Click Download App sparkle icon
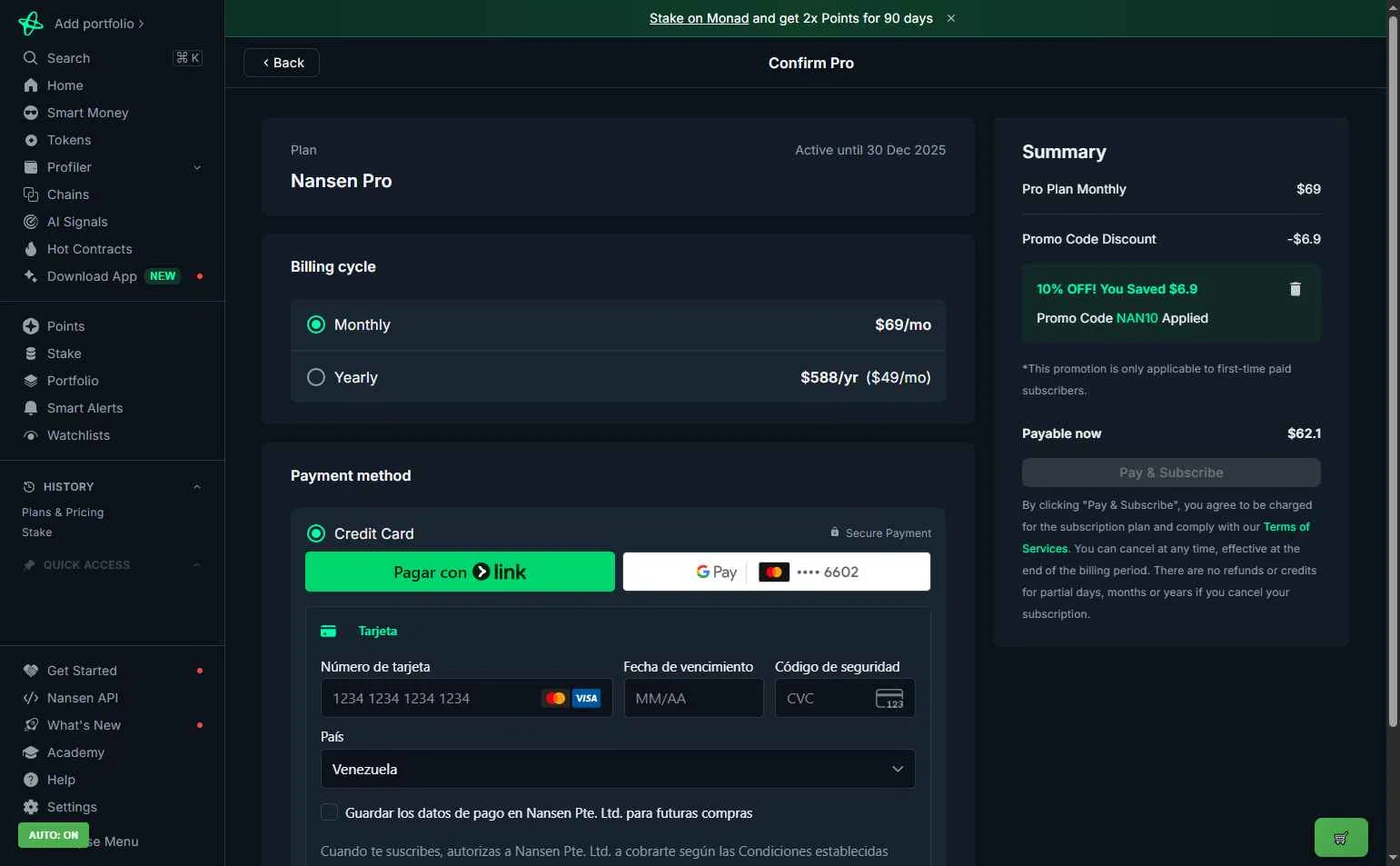Viewport: 1400px width, 866px height. (x=31, y=276)
